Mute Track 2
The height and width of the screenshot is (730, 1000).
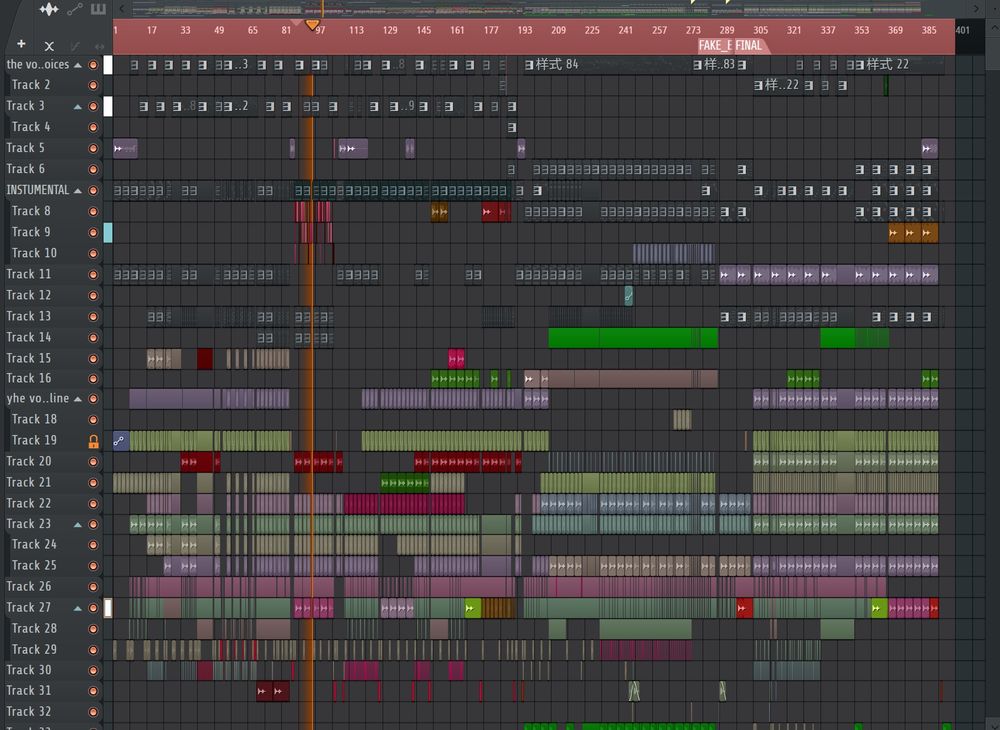pos(93,85)
